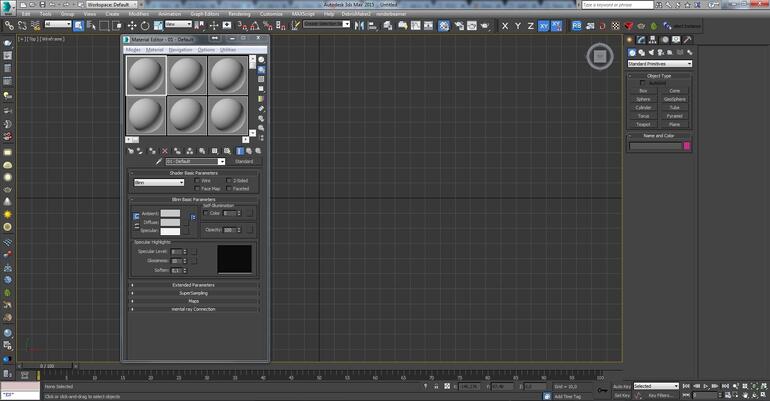This screenshot has height=401, width=770.
Task: Expand the Extended Parameters rollout
Action: (x=194, y=285)
